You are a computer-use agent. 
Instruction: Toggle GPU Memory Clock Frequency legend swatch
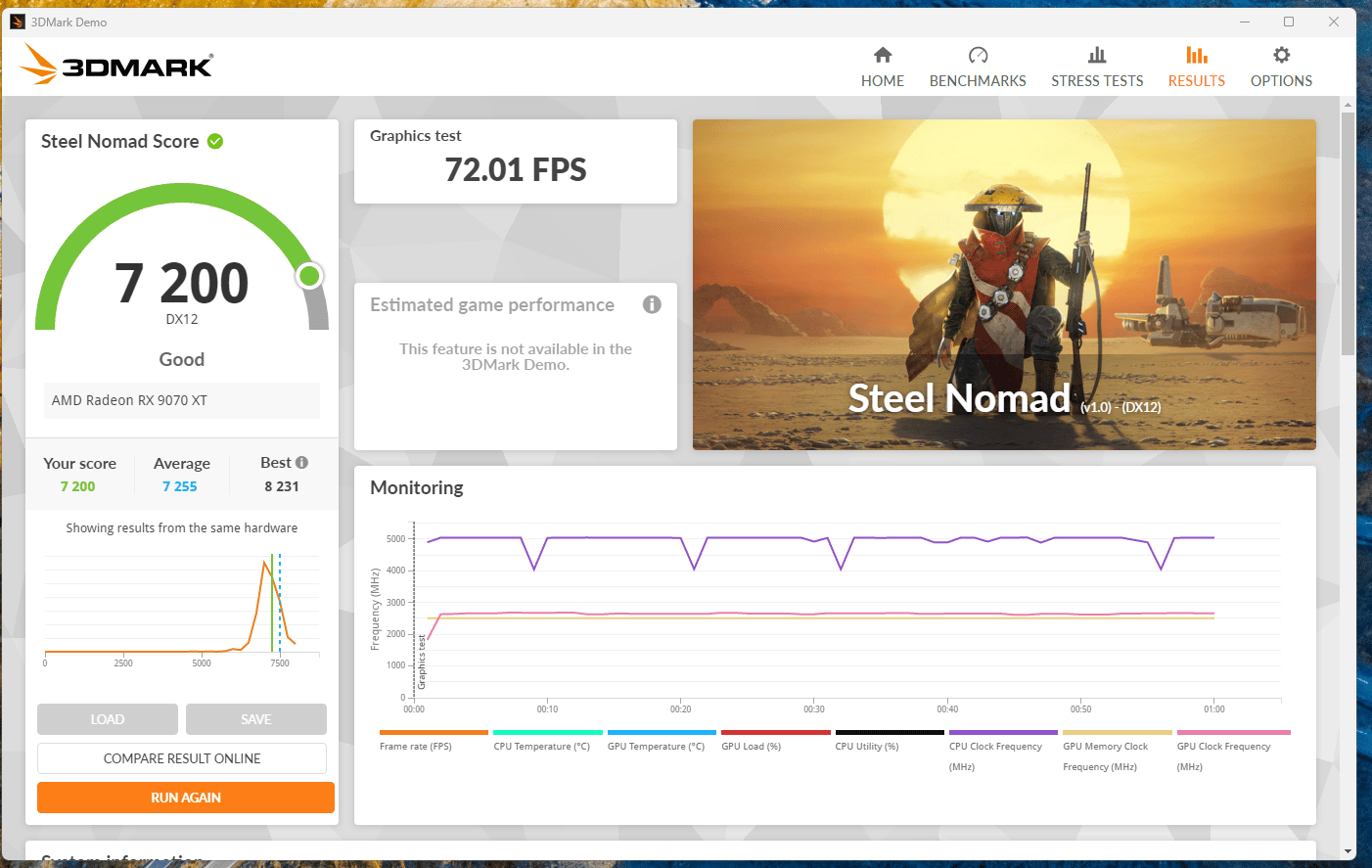point(1118,732)
